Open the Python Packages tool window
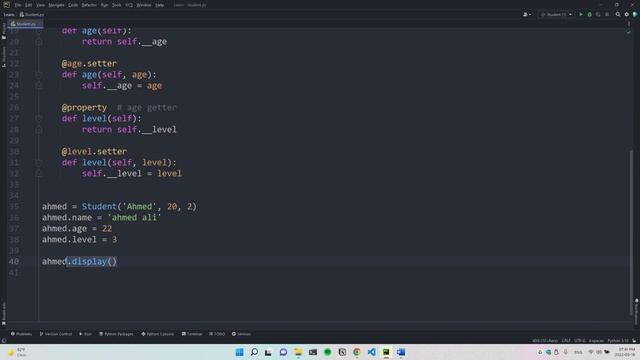This screenshot has width=640, height=360. pos(116,334)
